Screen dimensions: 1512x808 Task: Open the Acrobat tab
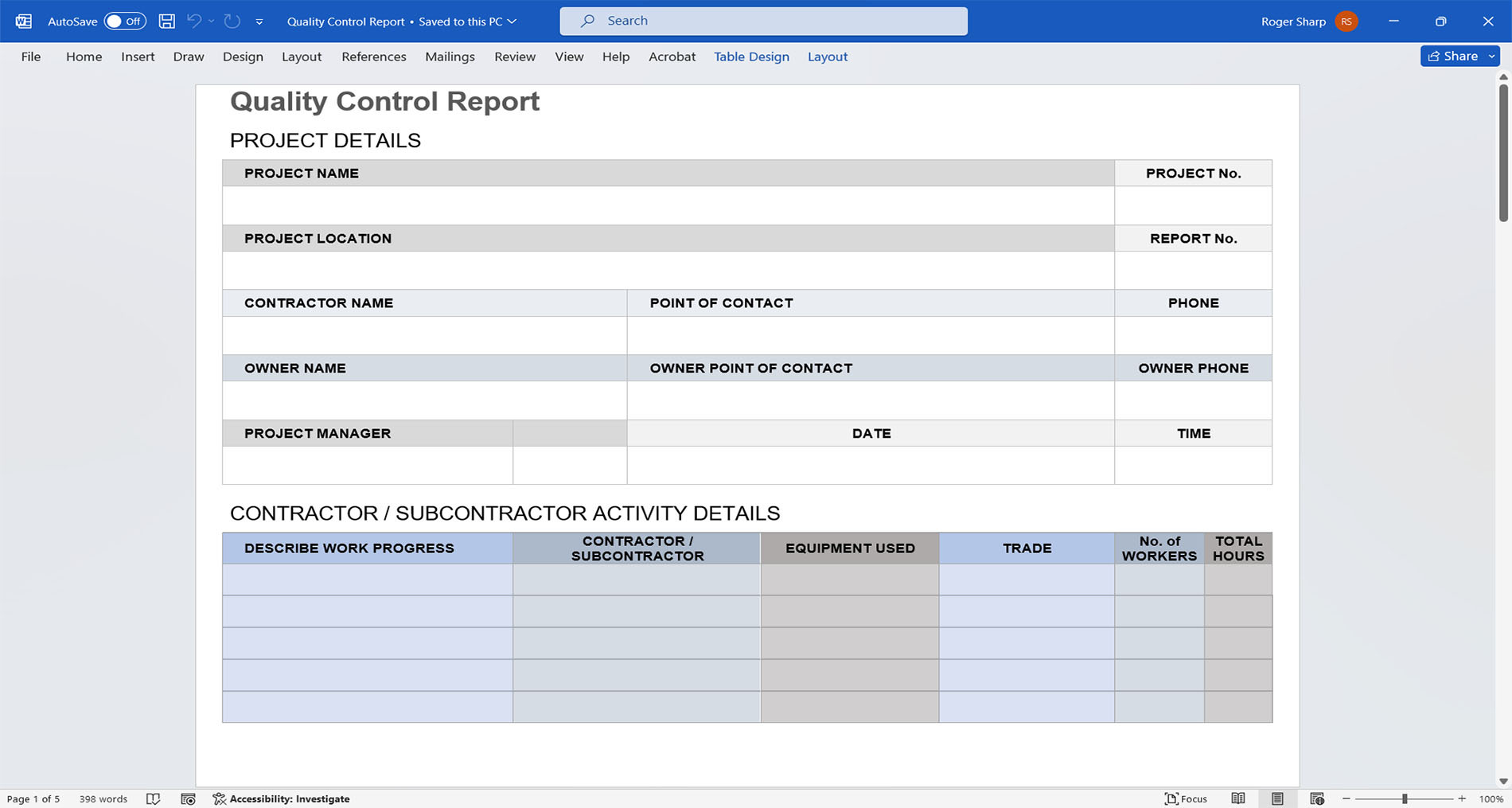(x=672, y=57)
